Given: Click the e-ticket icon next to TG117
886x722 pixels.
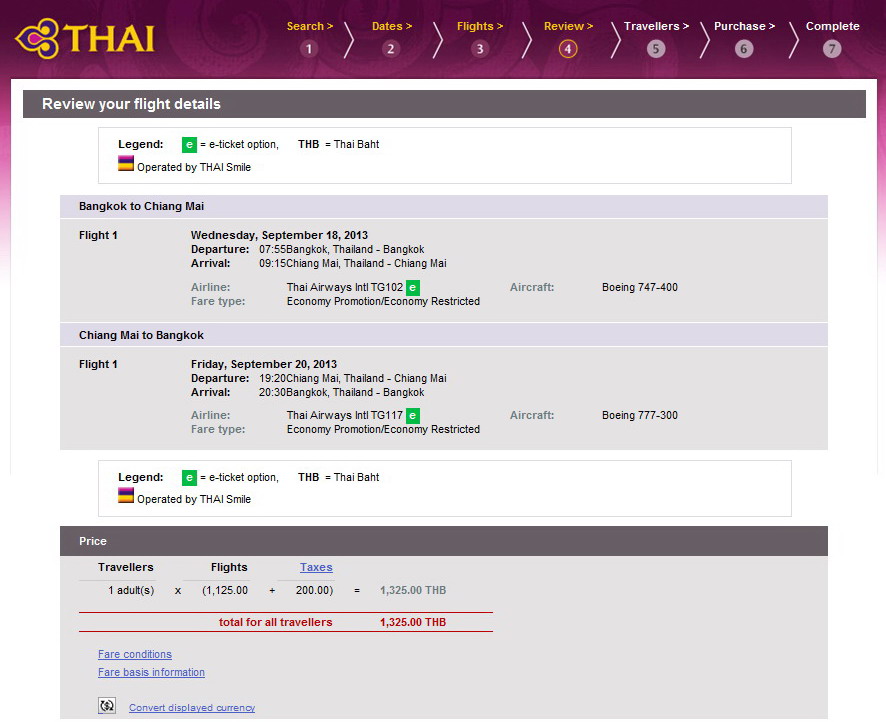Looking at the screenshot, I should click(412, 416).
